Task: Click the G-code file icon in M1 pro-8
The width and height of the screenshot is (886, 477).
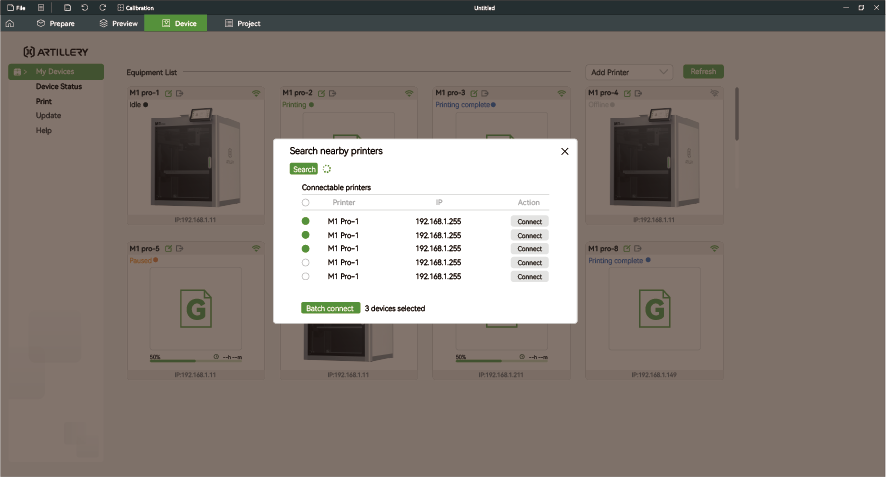Action: (654, 309)
